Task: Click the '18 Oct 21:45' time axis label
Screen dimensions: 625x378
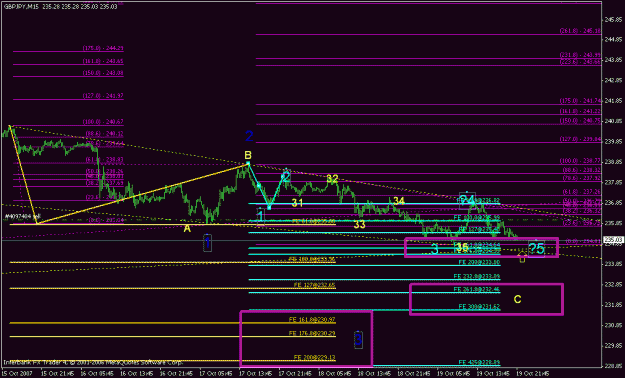Action: (x=414, y=373)
